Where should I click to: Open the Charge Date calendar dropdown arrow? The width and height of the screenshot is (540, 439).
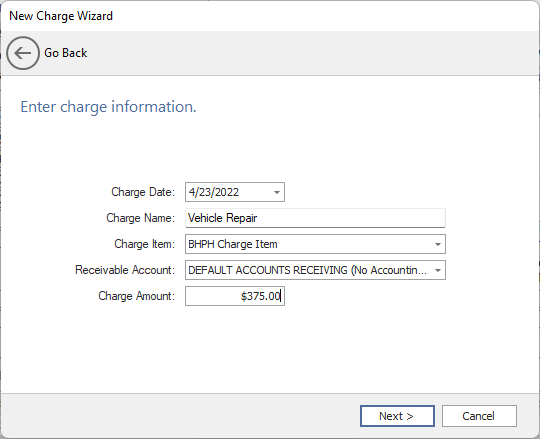pos(277,192)
